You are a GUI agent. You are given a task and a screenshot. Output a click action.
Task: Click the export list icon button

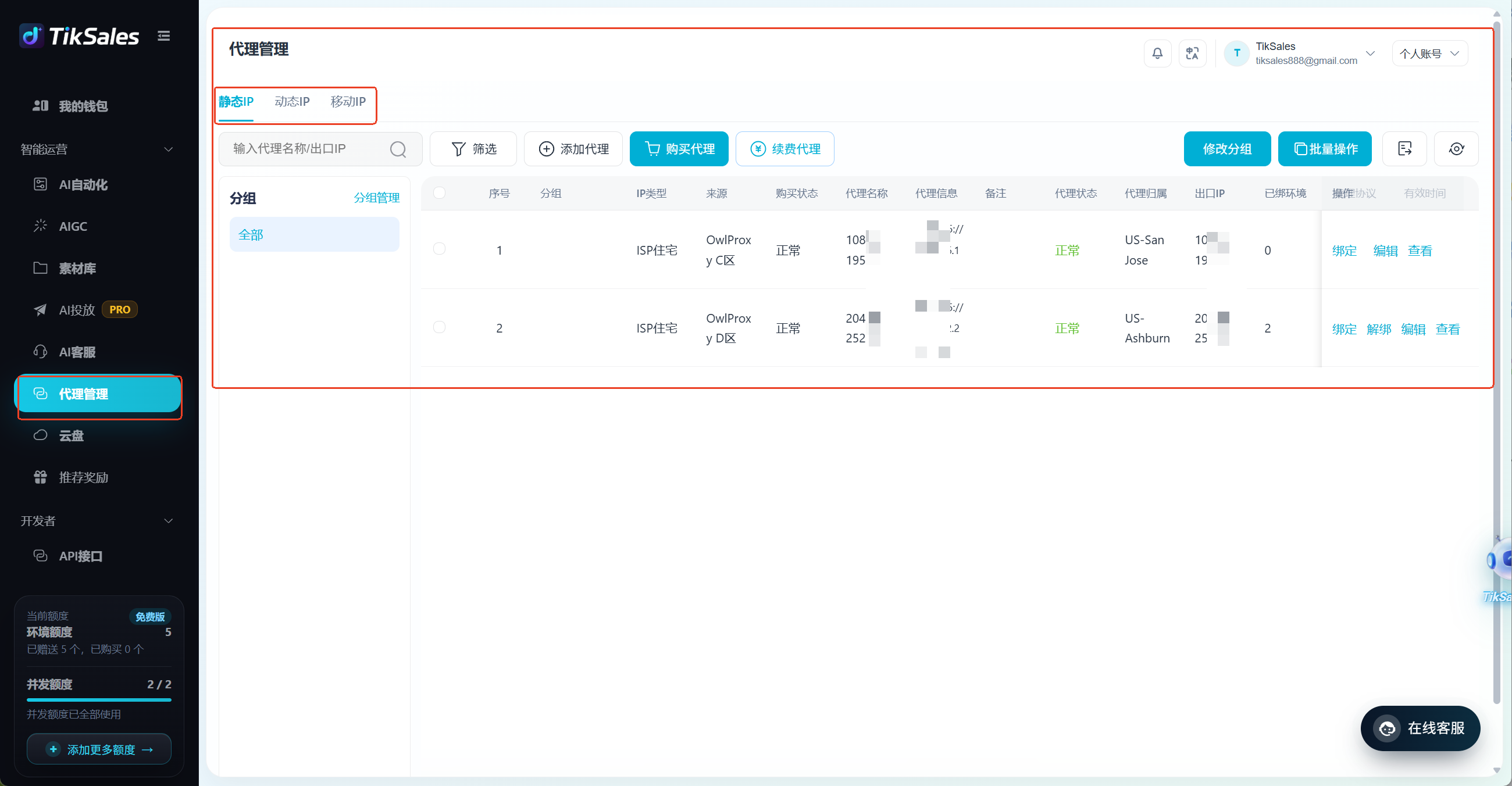pos(1404,149)
